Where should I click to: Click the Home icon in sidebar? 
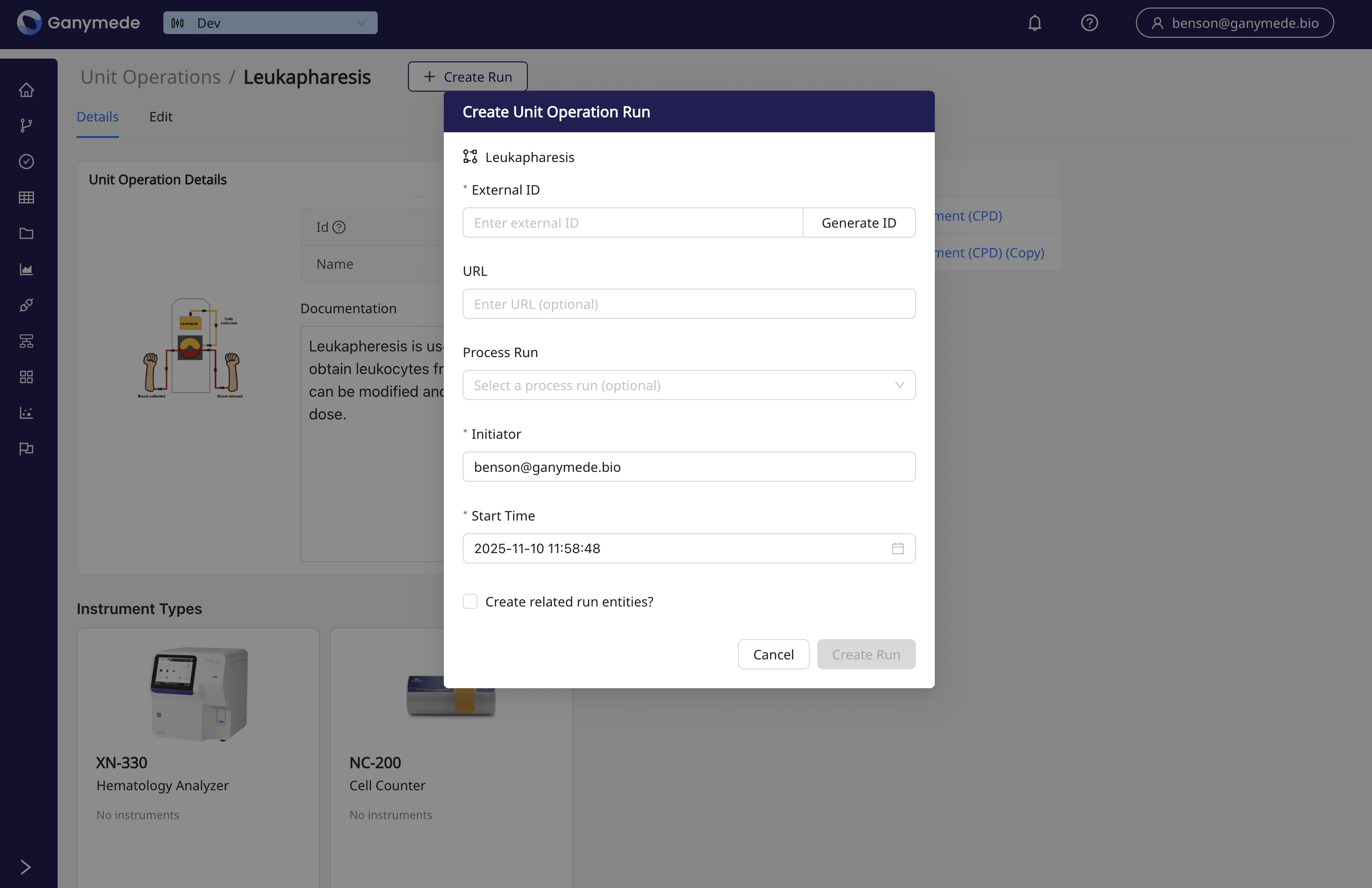coord(26,90)
